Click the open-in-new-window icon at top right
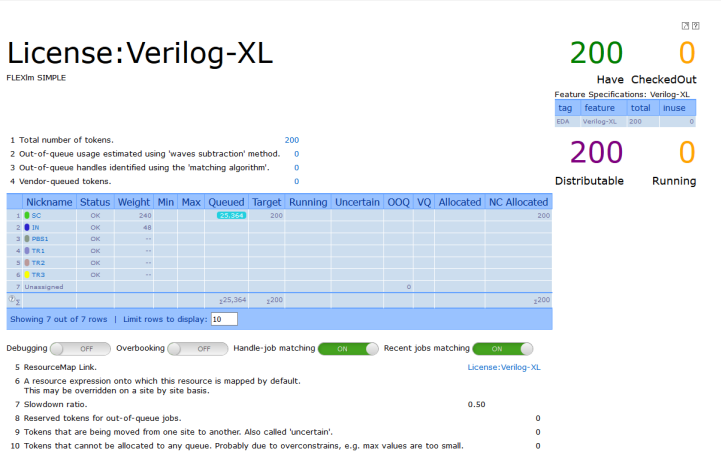The width and height of the screenshot is (721, 459). [x=685, y=26]
